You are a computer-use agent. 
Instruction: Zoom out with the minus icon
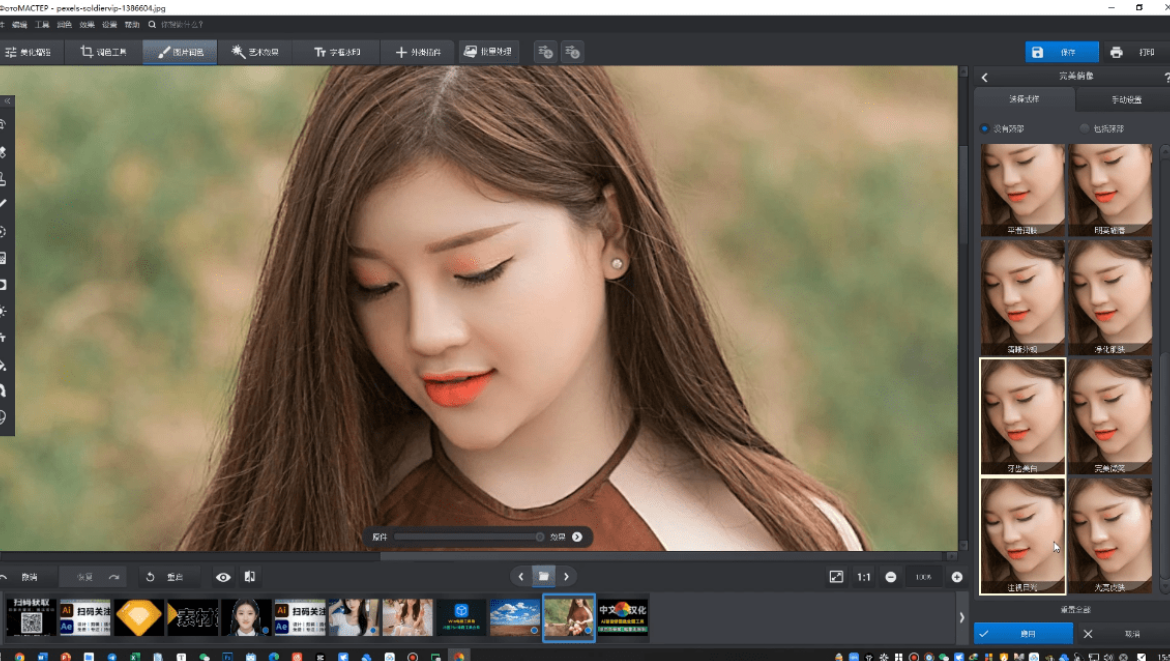point(890,577)
